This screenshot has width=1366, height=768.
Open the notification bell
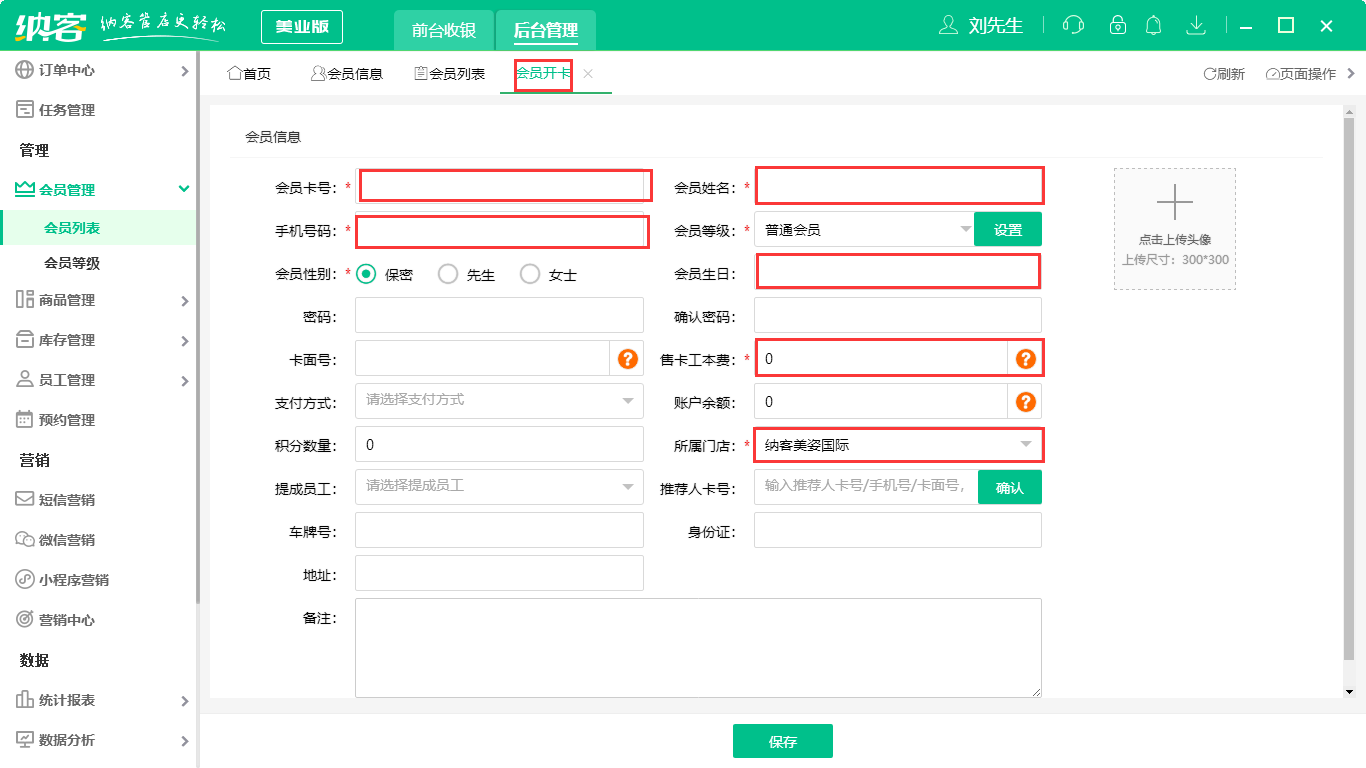pos(1154,26)
